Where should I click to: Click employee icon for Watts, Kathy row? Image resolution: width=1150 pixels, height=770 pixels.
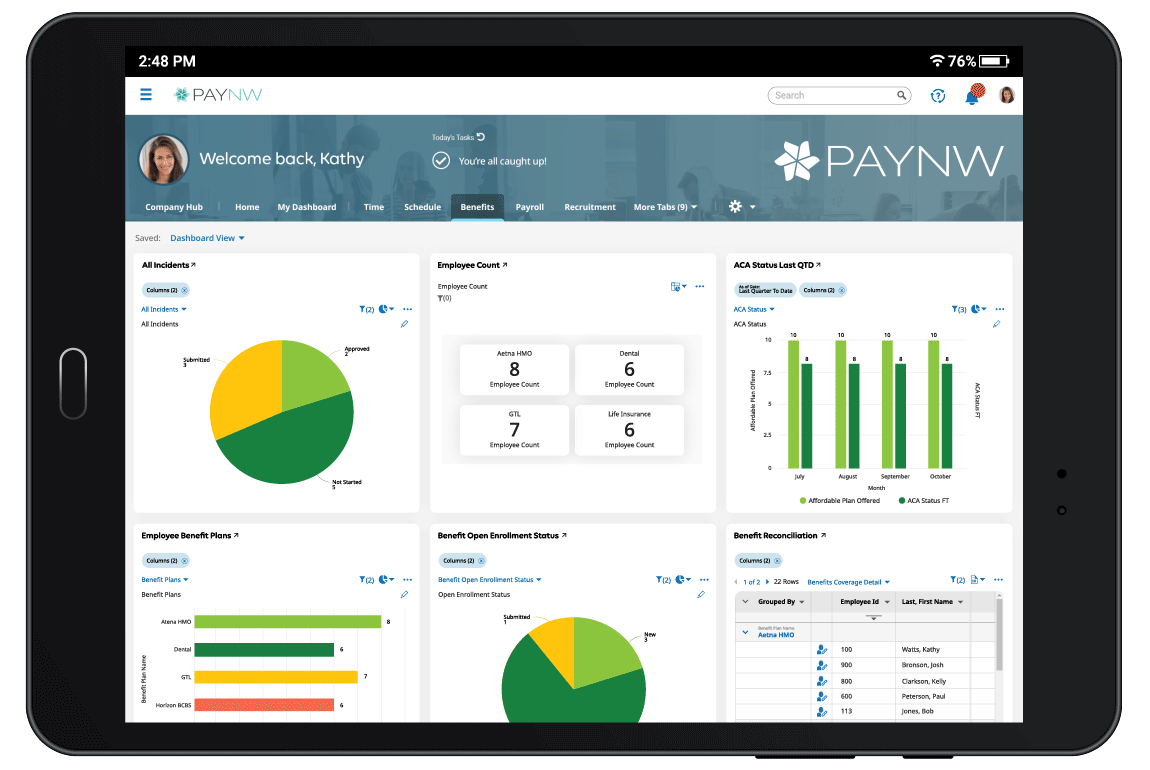(822, 650)
